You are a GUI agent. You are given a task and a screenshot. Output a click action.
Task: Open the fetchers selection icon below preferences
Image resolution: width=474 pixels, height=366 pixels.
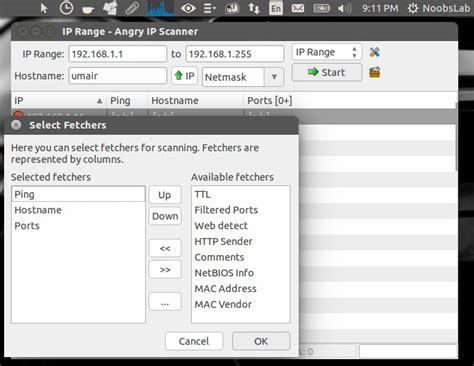pos(375,72)
